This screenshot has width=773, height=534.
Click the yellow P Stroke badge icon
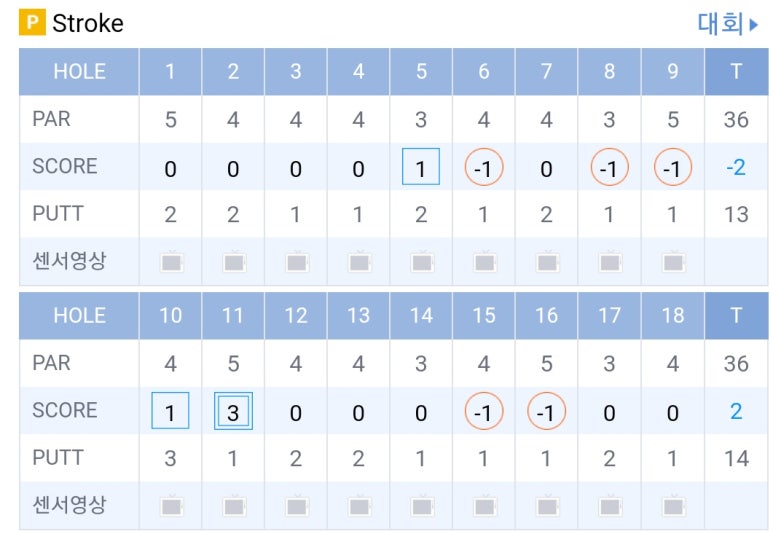32,22
